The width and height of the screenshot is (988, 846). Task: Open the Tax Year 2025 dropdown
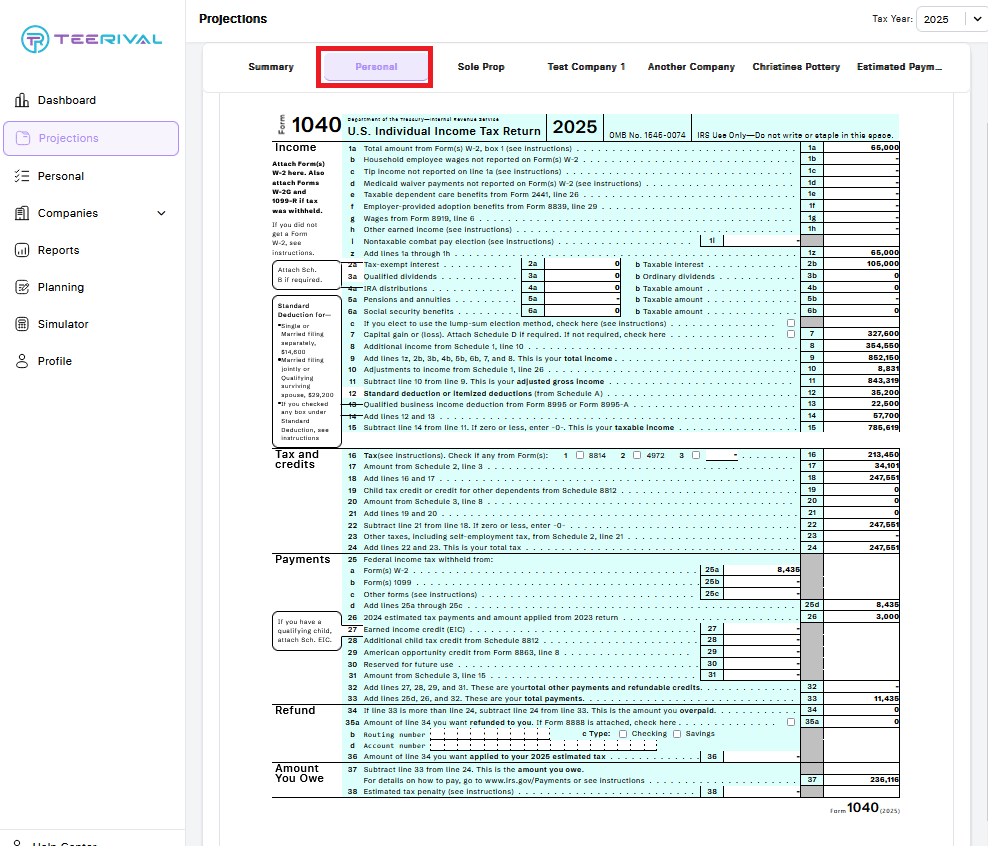(951, 19)
